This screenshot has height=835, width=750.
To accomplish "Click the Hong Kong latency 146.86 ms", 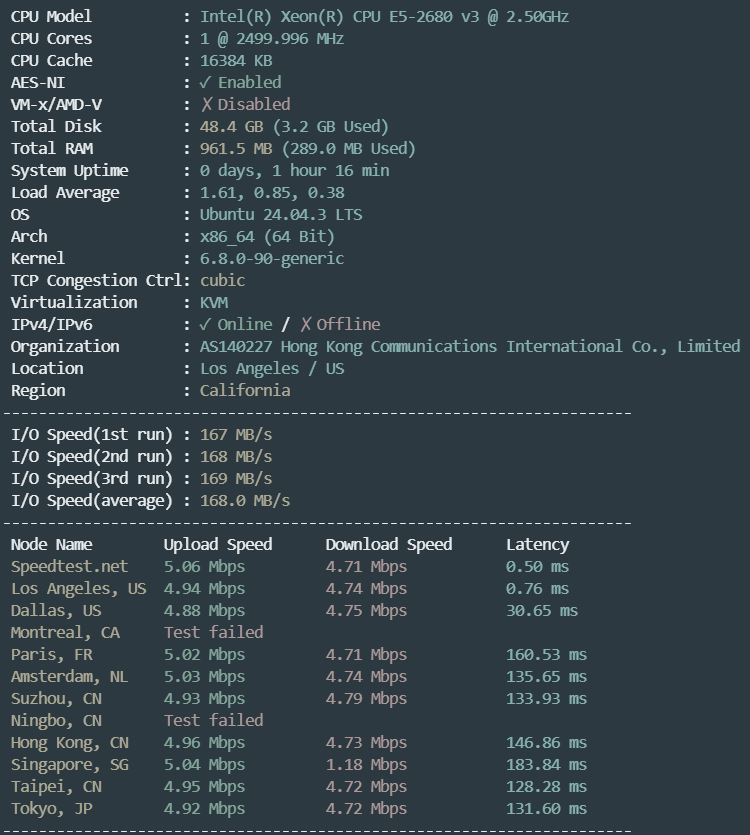I will (546, 743).
